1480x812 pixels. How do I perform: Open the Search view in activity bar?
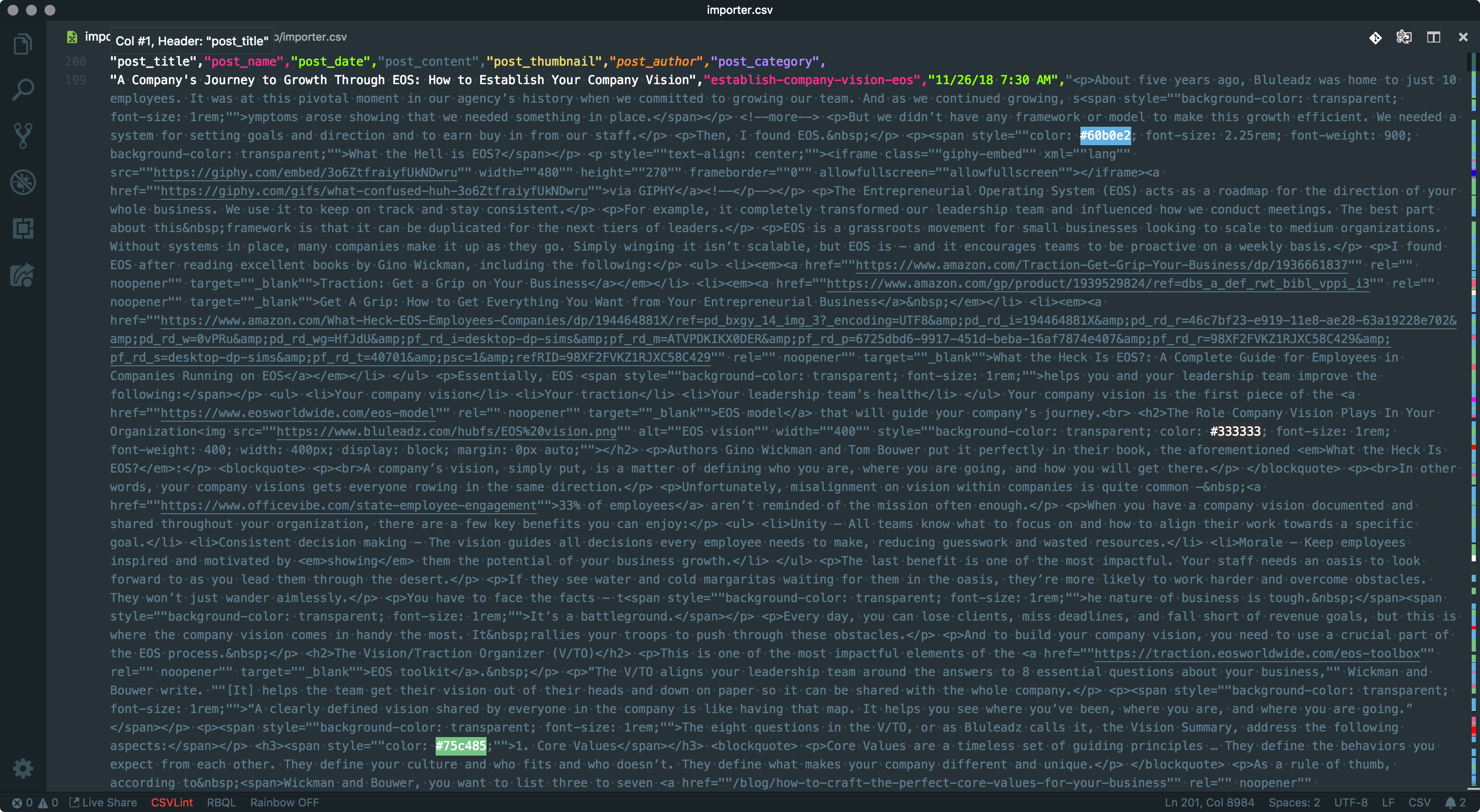click(23, 90)
